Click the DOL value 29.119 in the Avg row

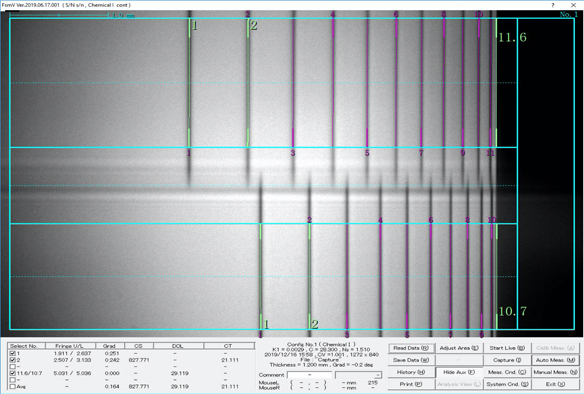(180, 387)
